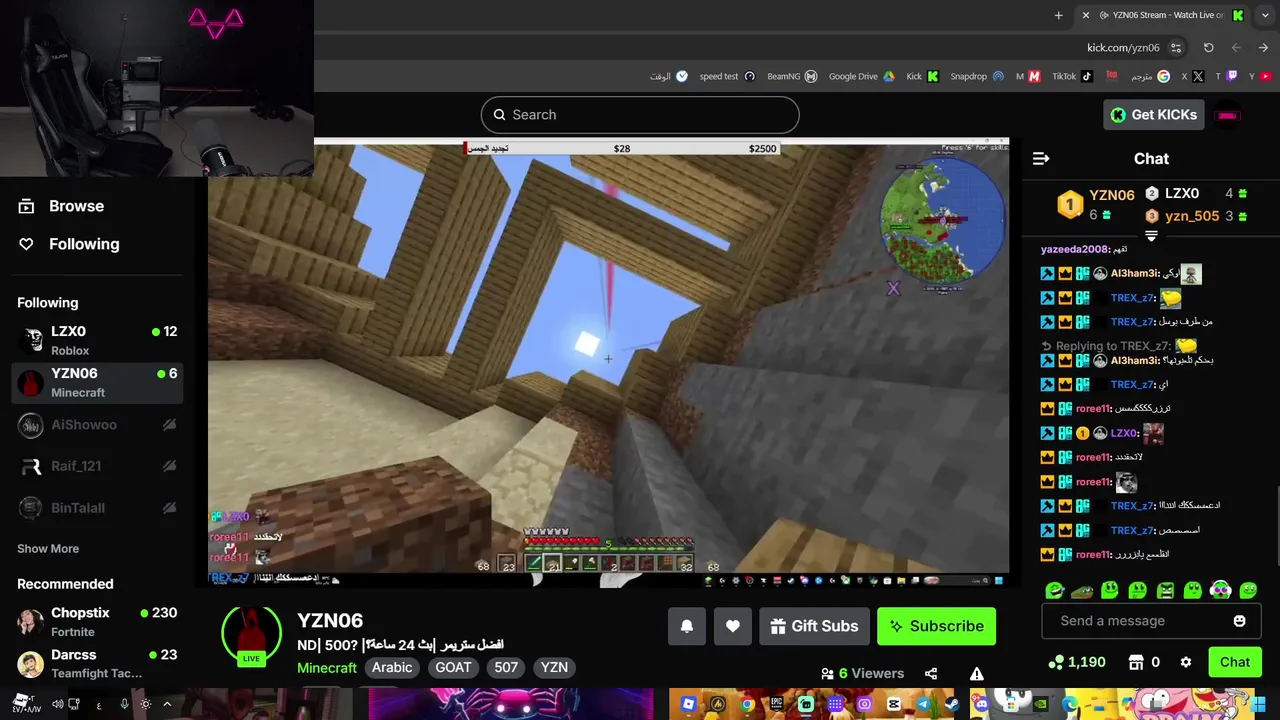Open site settings icon in address bar

[1176, 48]
